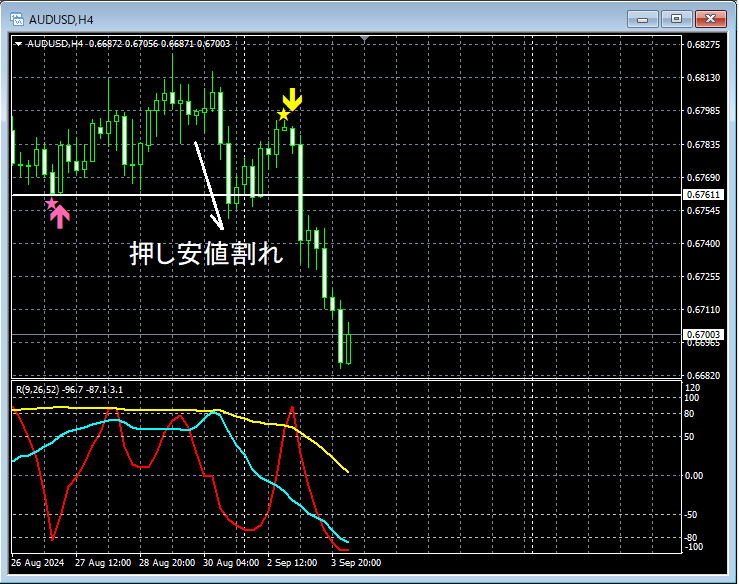Click the pink up arrow signal
This screenshot has width=739, height=584.
coord(60,217)
